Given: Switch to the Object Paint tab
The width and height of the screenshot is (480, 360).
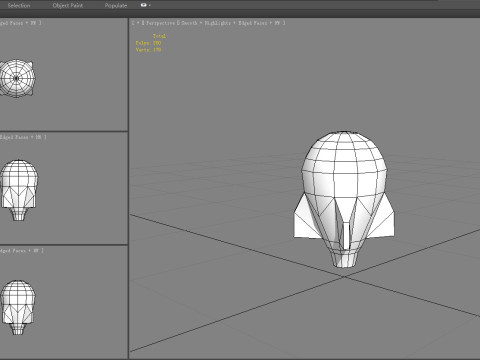Looking at the screenshot, I should tap(68, 5).
